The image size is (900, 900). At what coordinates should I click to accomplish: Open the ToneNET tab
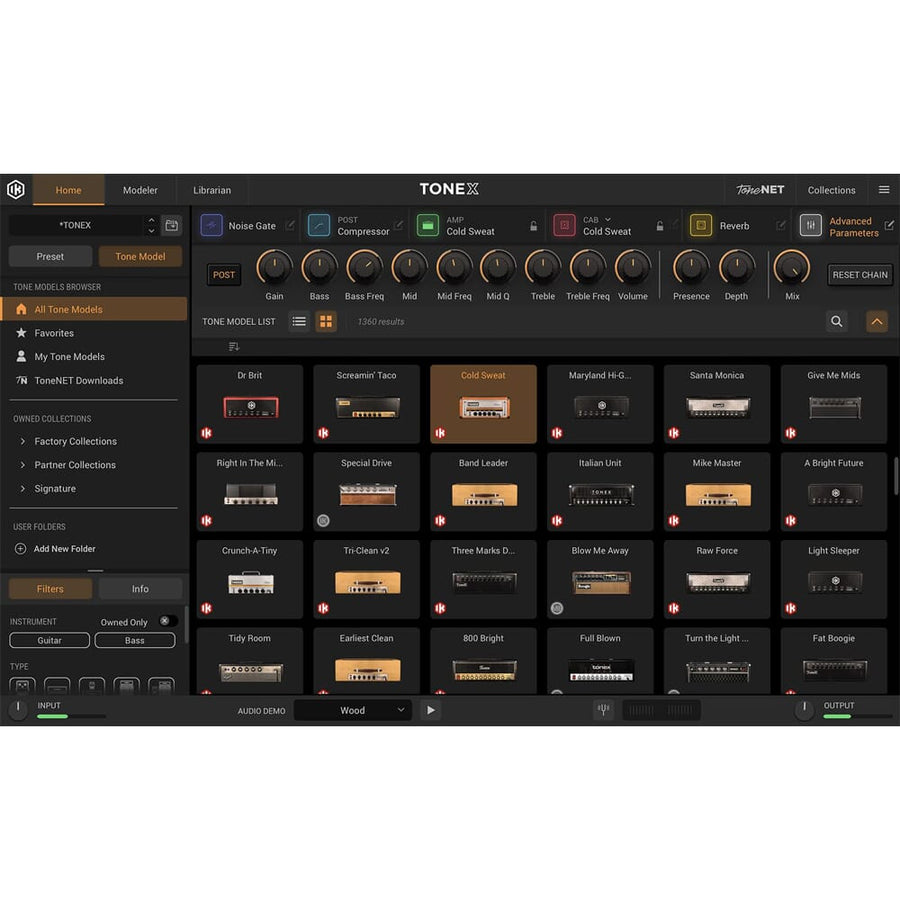click(x=761, y=190)
